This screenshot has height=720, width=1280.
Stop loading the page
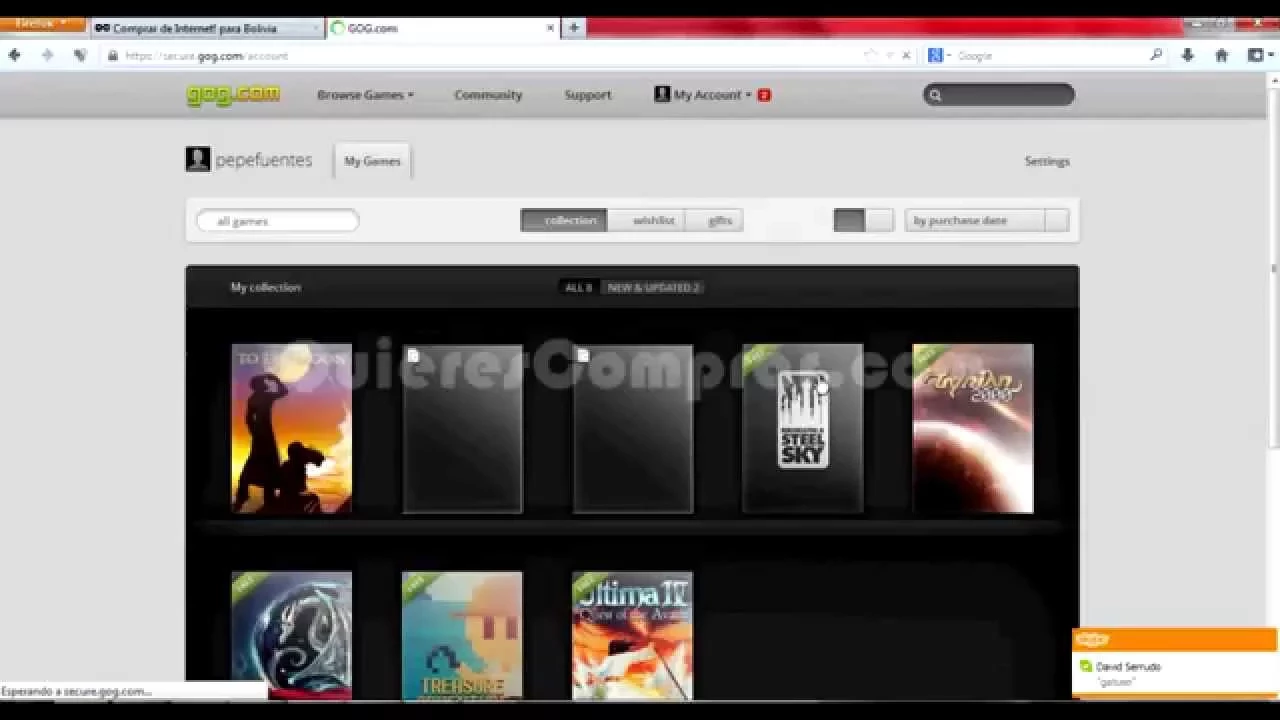click(x=906, y=56)
